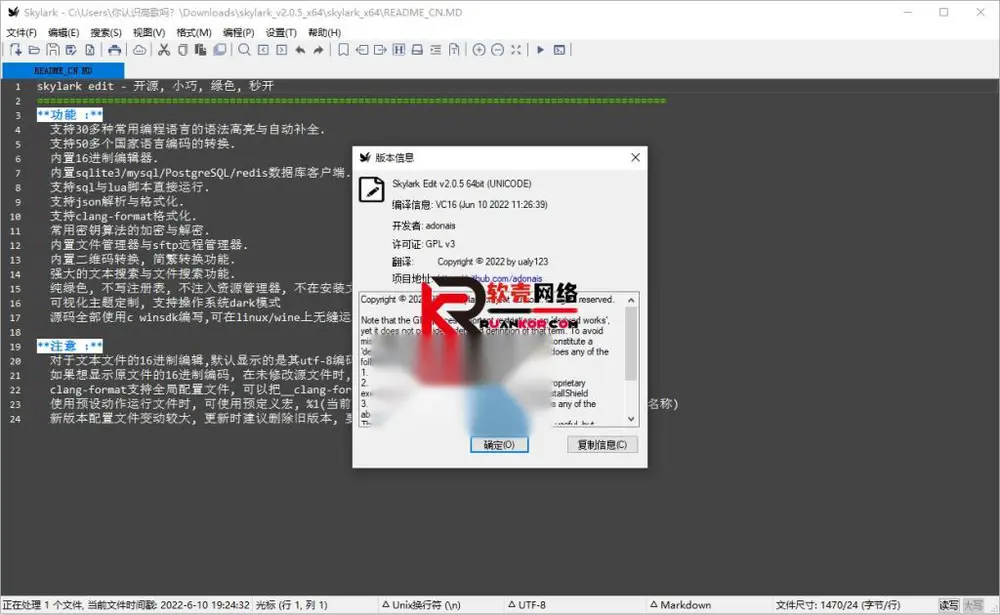
Task: Open the 搜索(S) menu
Action: point(106,33)
